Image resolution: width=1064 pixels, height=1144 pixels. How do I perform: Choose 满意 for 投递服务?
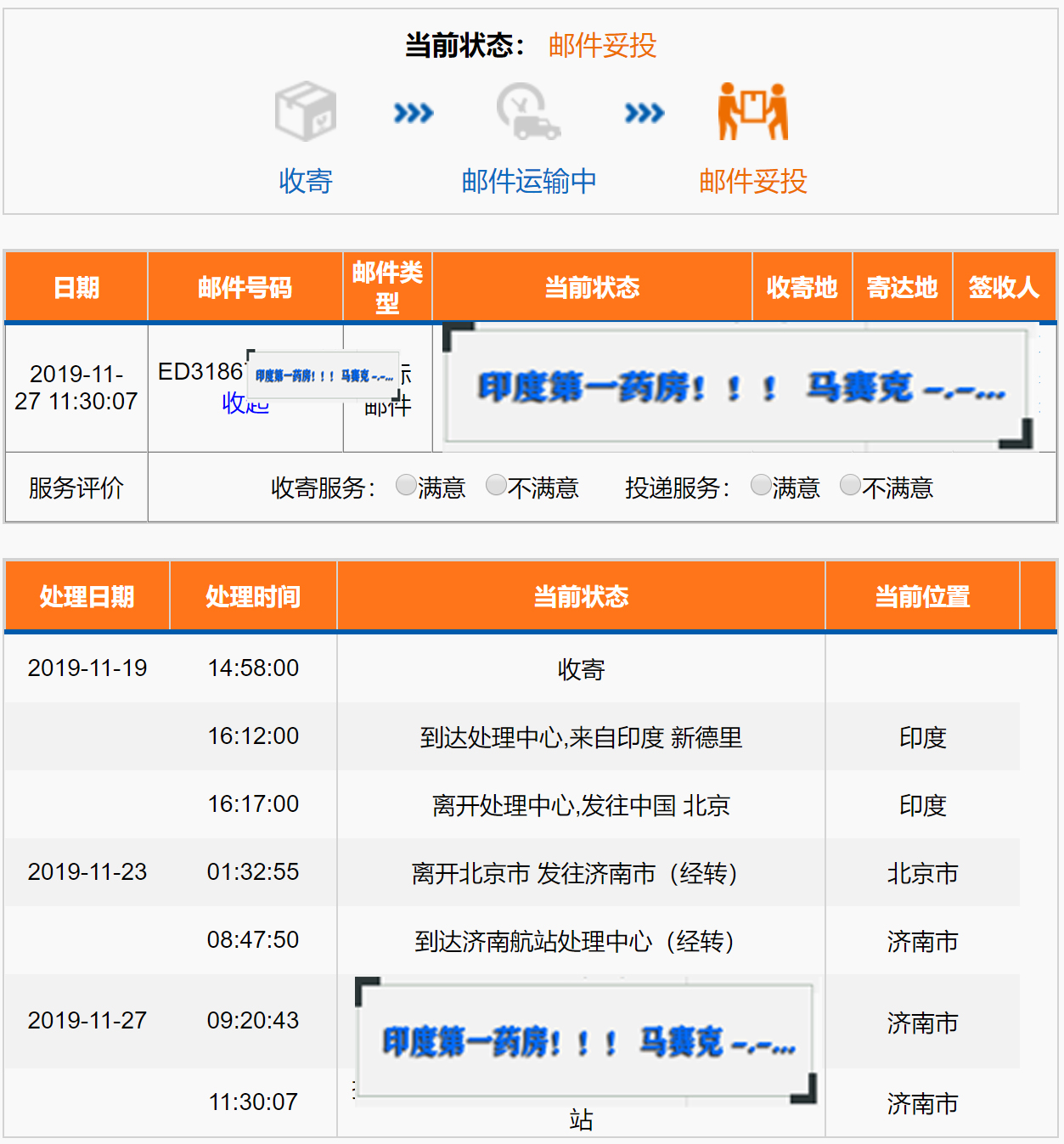(x=761, y=485)
